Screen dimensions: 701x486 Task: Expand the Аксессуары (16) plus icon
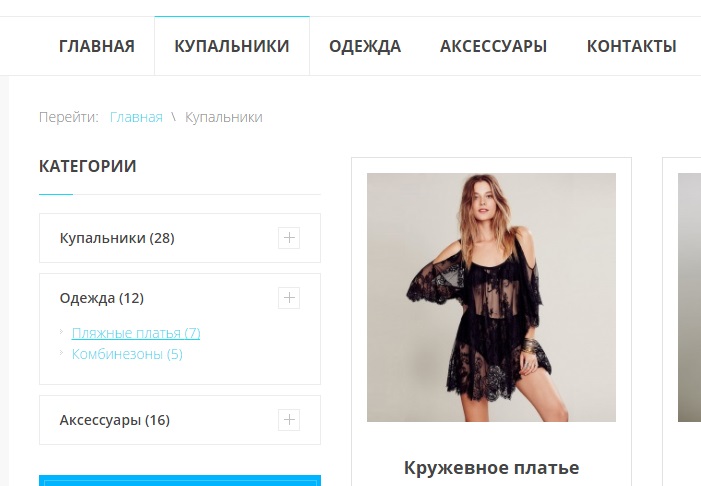point(289,420)
